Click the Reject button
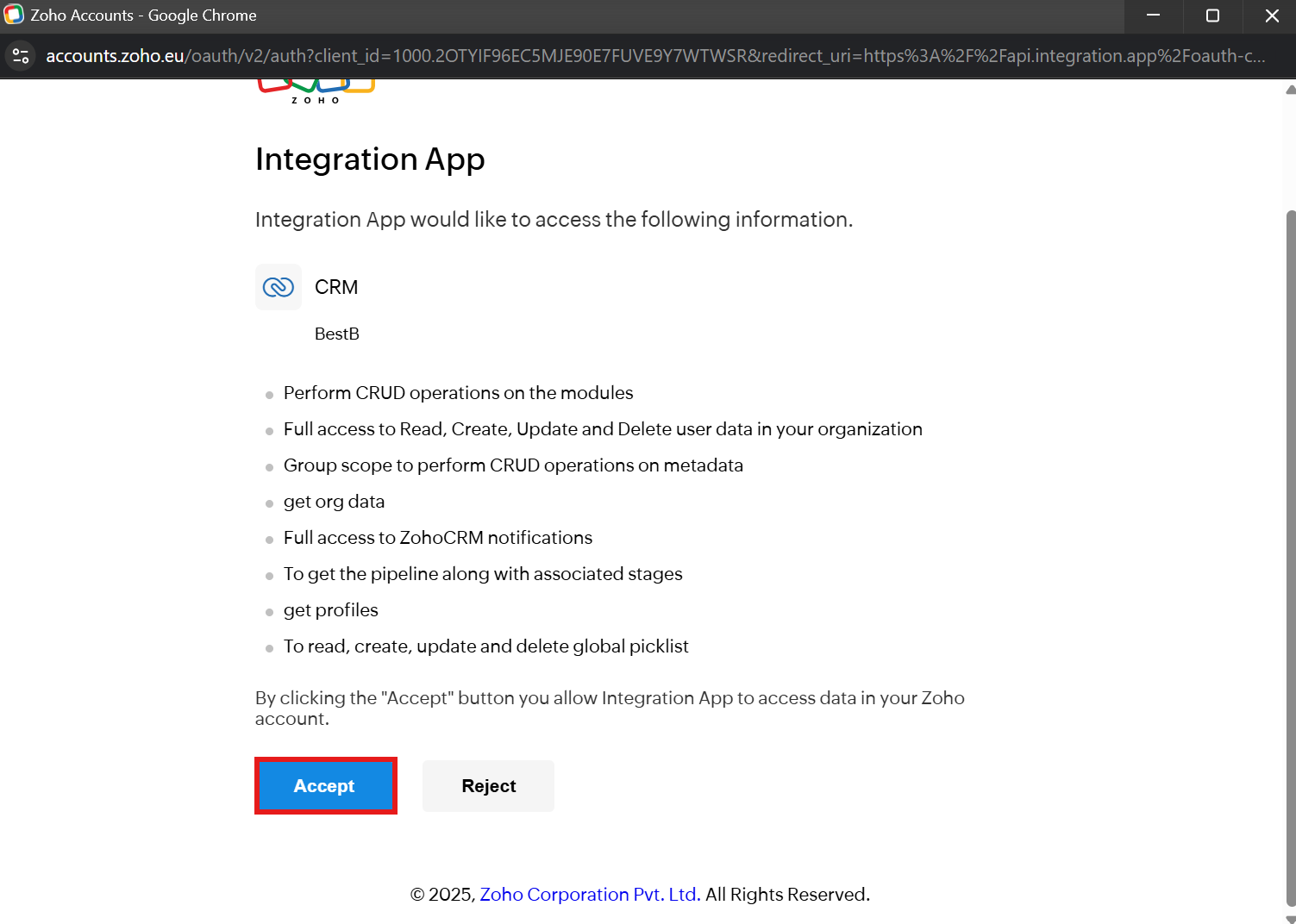Viewport: 1296px width, 924px height. 488,785
